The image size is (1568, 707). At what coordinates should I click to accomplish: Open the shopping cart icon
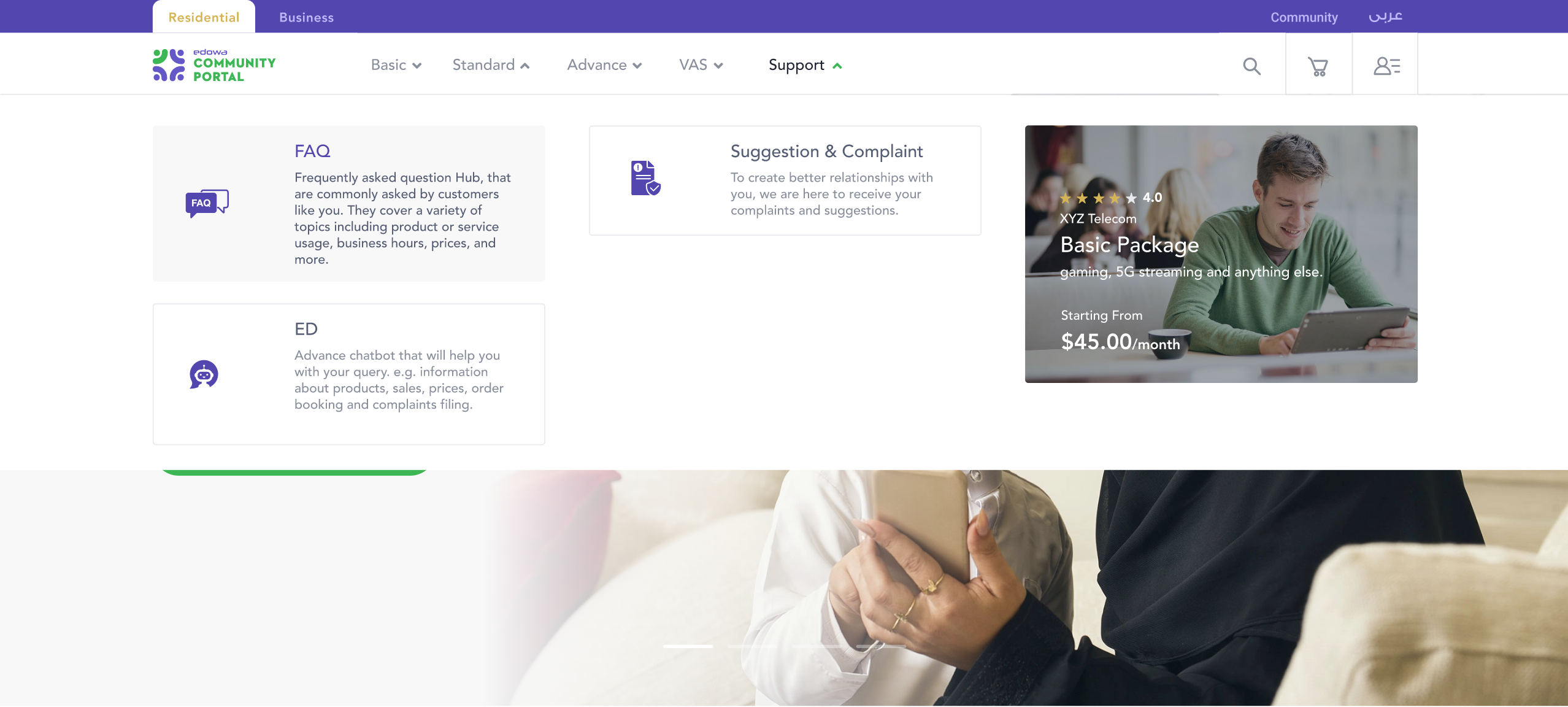1318,66
